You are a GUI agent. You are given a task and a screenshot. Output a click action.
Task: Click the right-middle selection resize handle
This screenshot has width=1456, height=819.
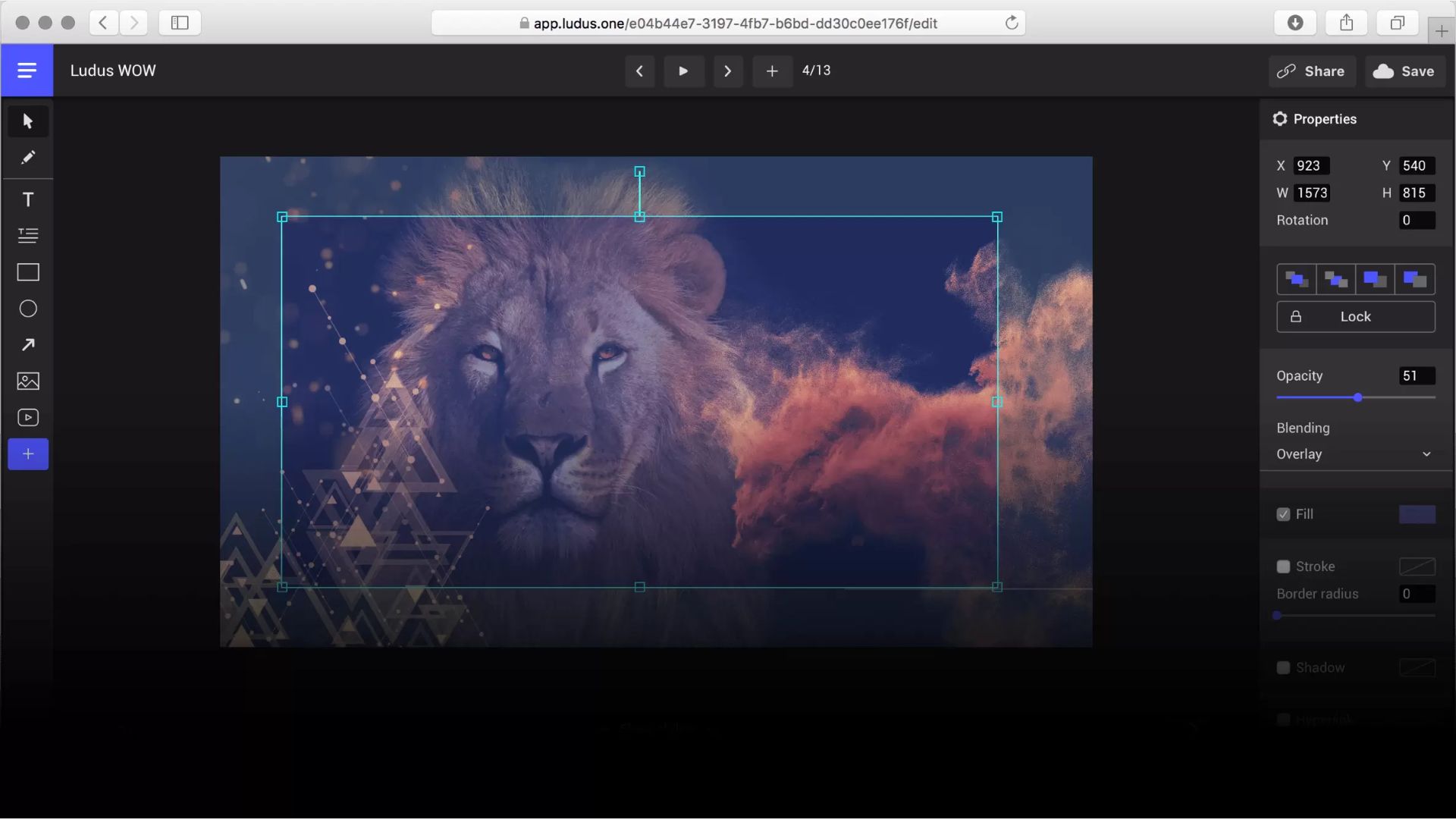click(997, 402)
